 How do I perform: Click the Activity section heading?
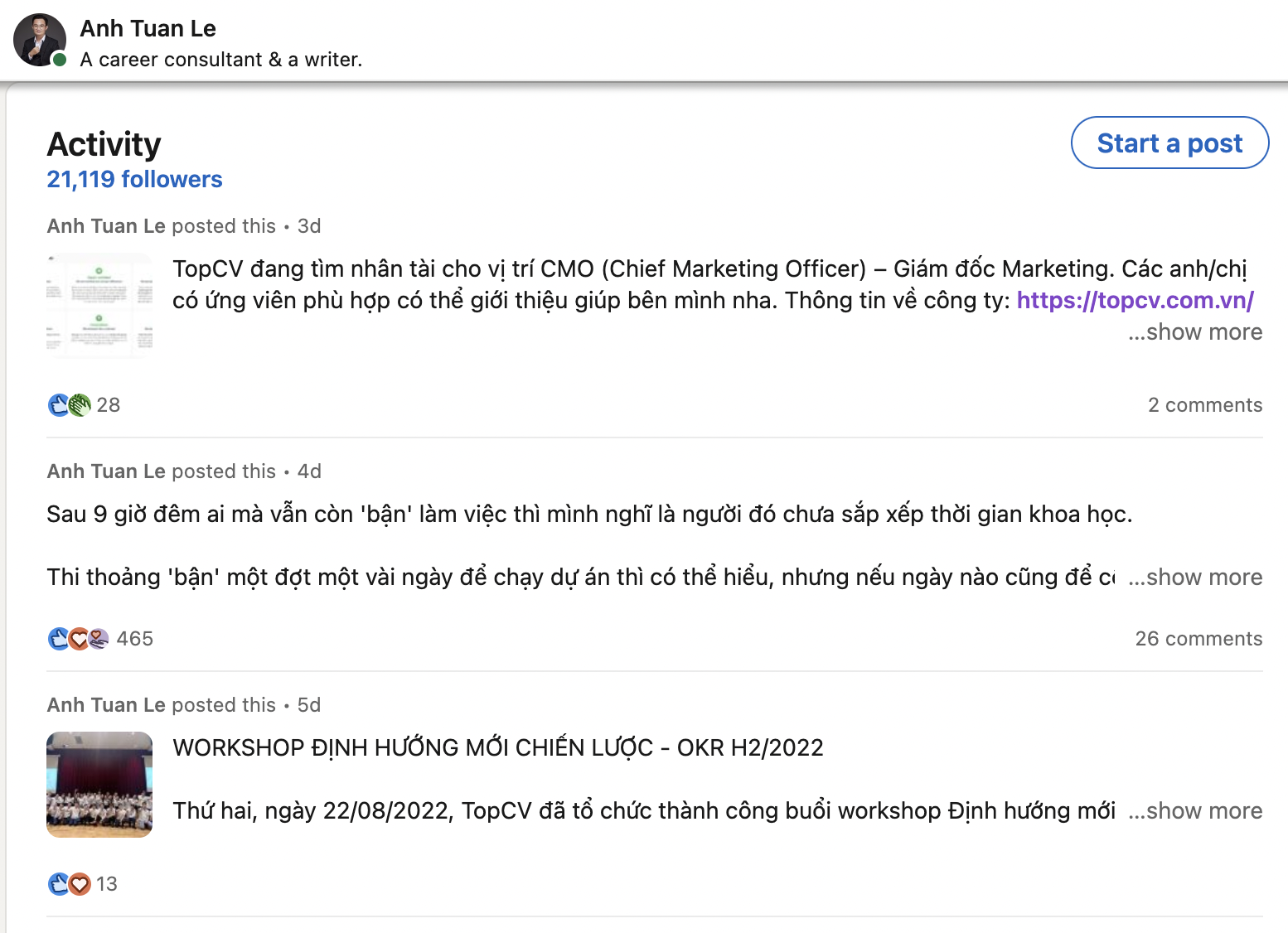104,144
